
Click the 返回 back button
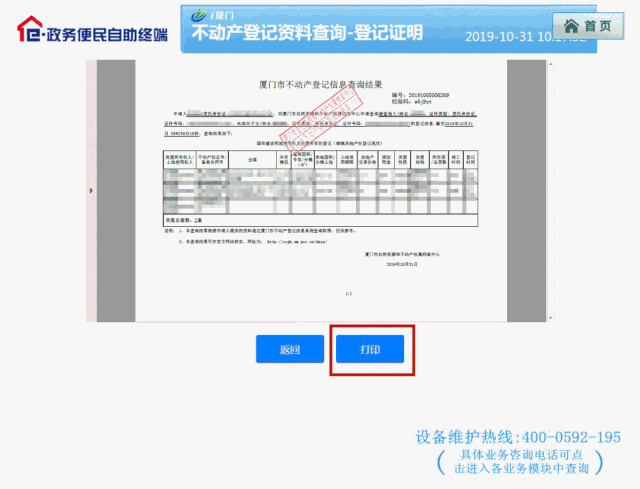coord(290,349)
